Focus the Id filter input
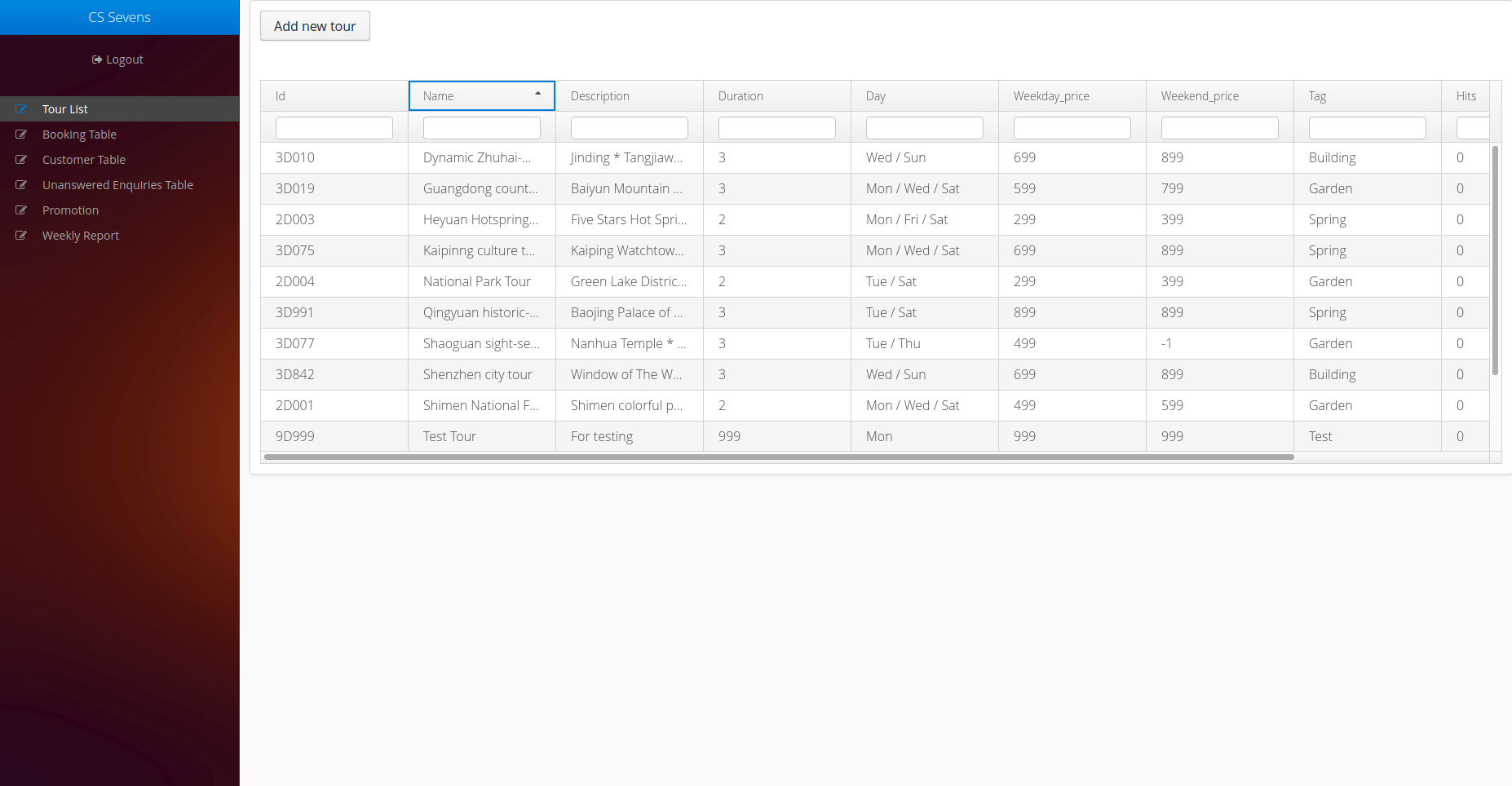 [x=334, y=128]
